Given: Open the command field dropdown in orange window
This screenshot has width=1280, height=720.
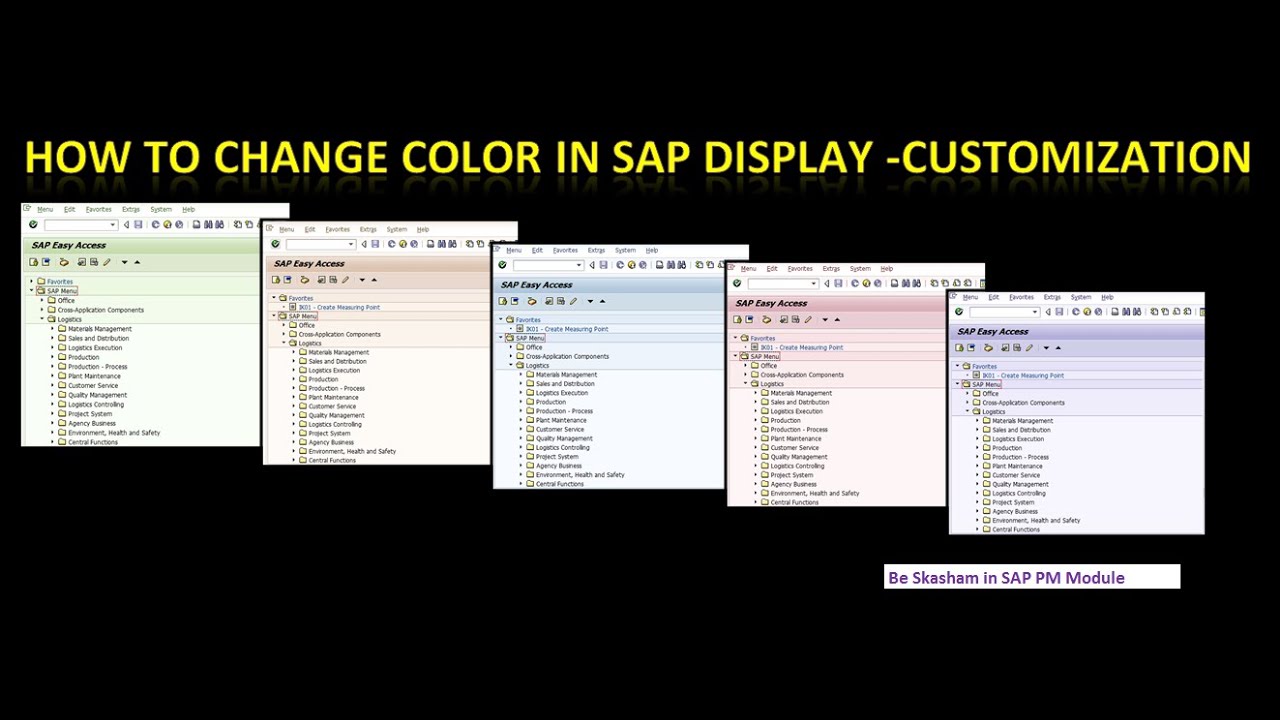Looking at the screenshot, I should [351, 244].
